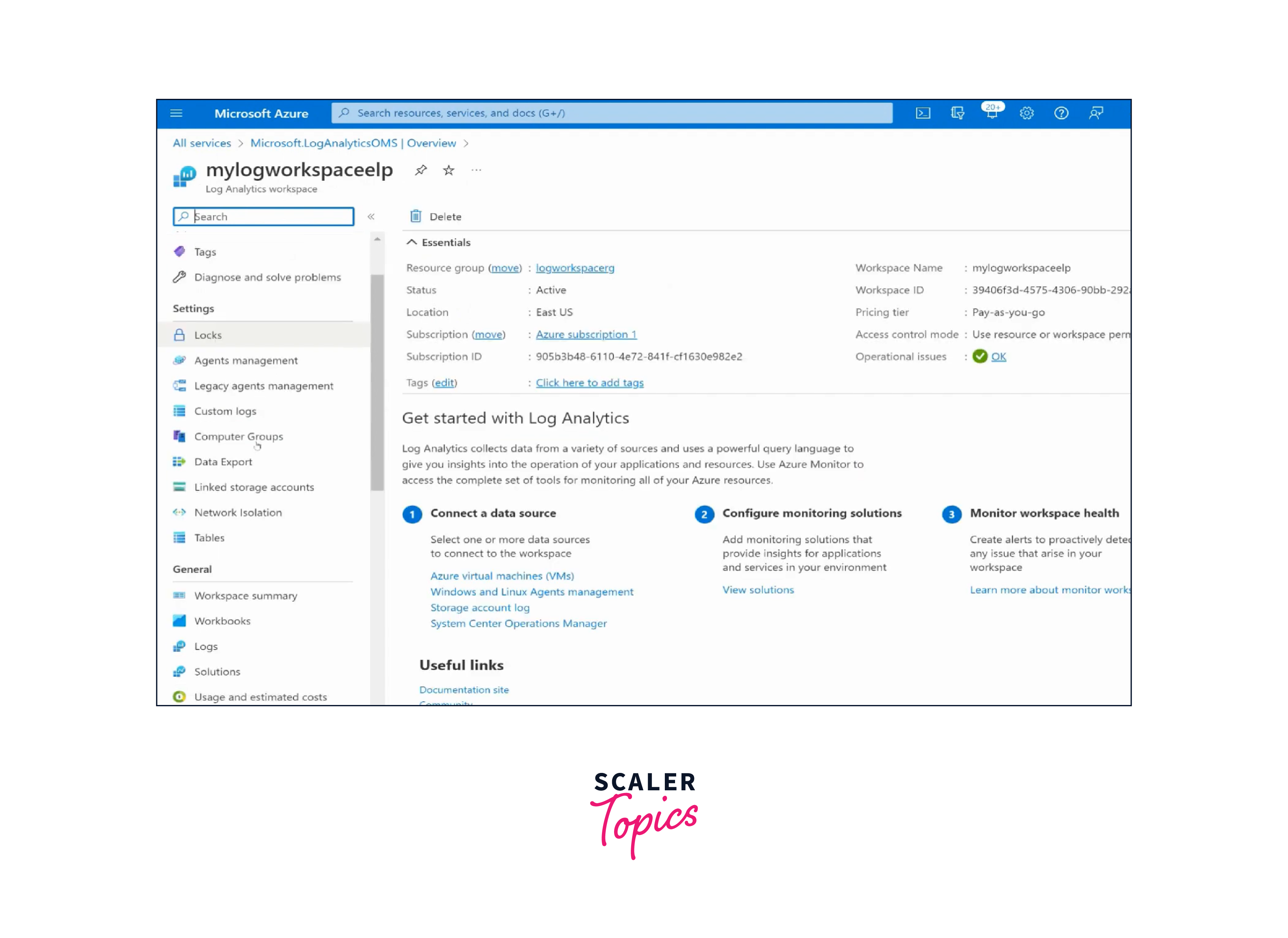Open the more options ellipsis next to the title
This screenshot has height=938, width=1288.
coord(476,170)
